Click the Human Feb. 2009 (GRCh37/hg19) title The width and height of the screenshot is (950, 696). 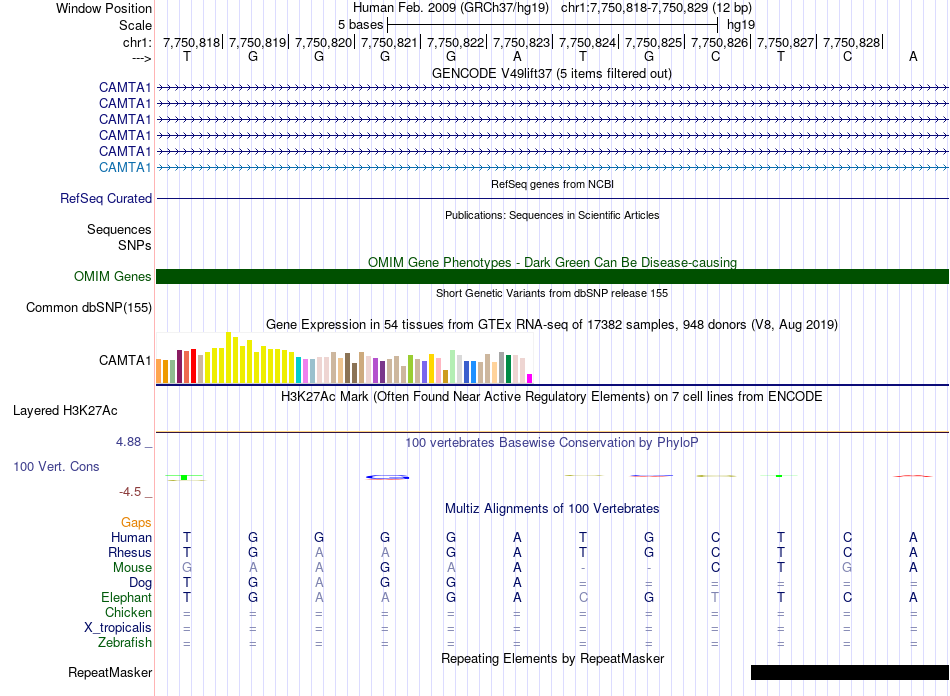(451, 8)
